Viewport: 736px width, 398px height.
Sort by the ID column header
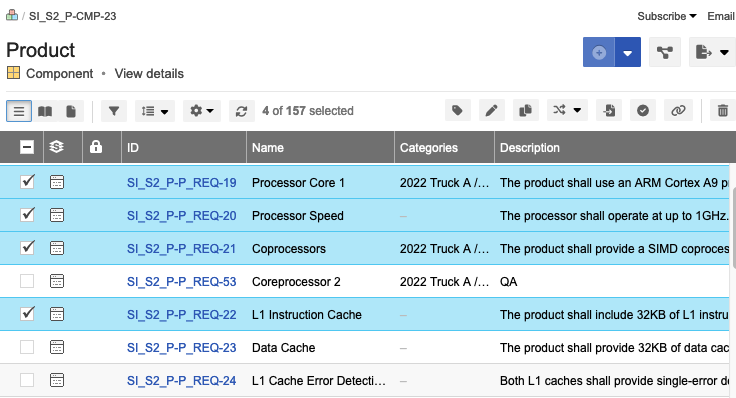(x=184, y=147)
